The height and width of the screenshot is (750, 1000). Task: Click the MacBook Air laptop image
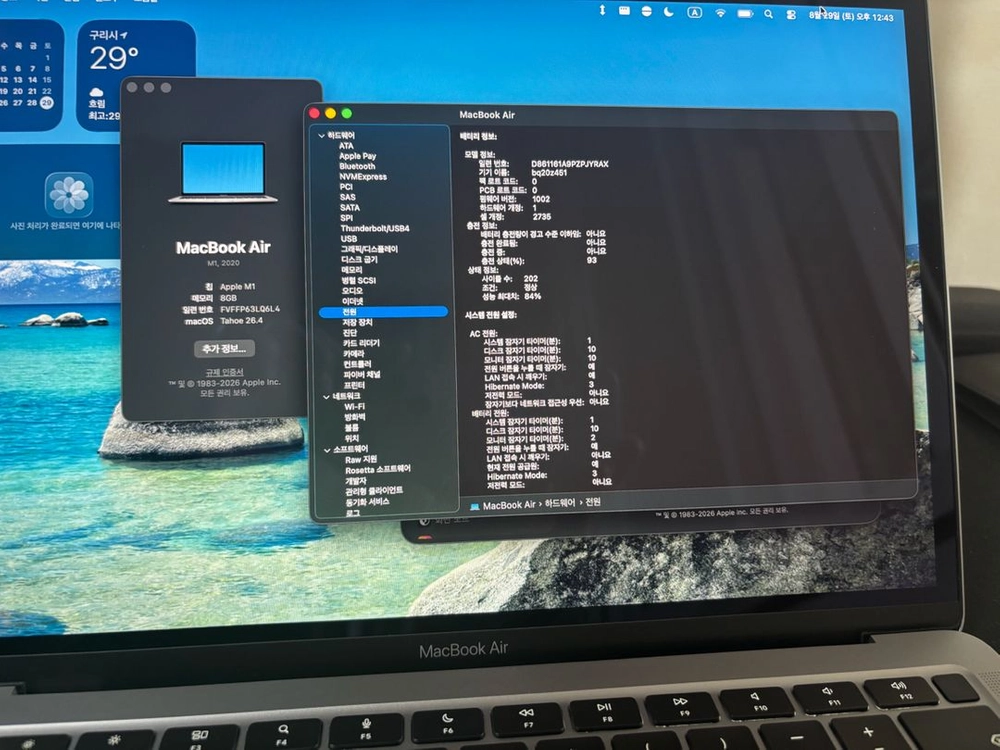pyautogui.click(x=223, y=172)
